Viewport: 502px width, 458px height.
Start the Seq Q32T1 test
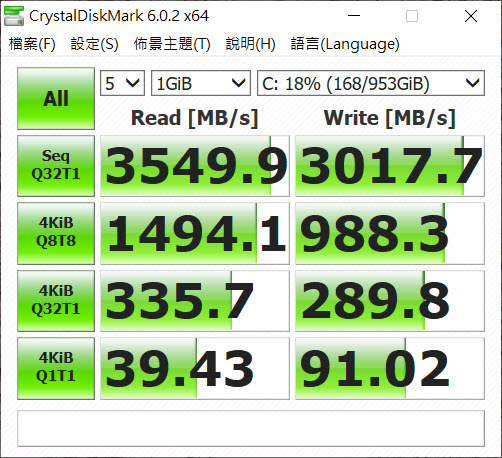[x=56, y=166]
